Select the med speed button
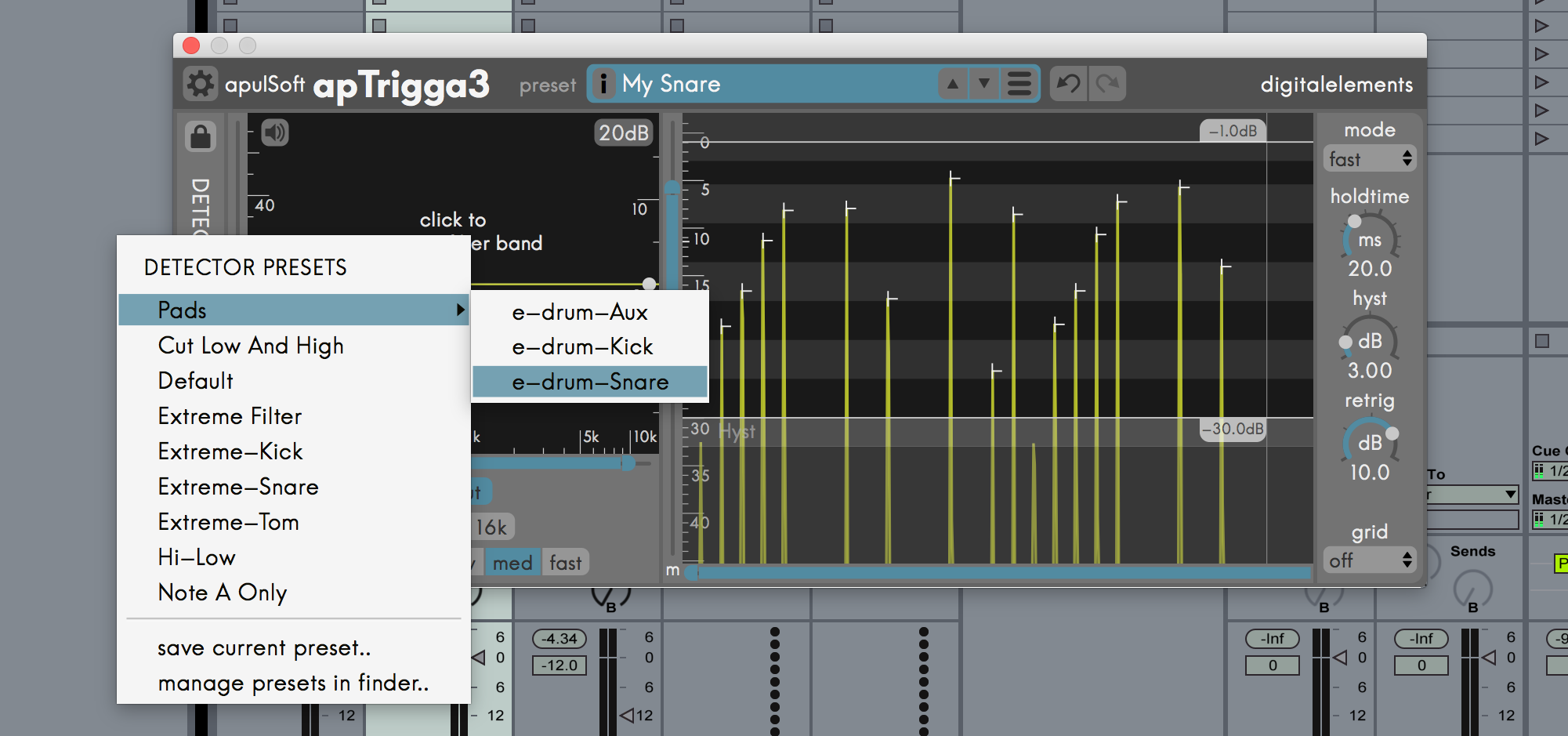Screen dimensions: 1568x736 512,563
